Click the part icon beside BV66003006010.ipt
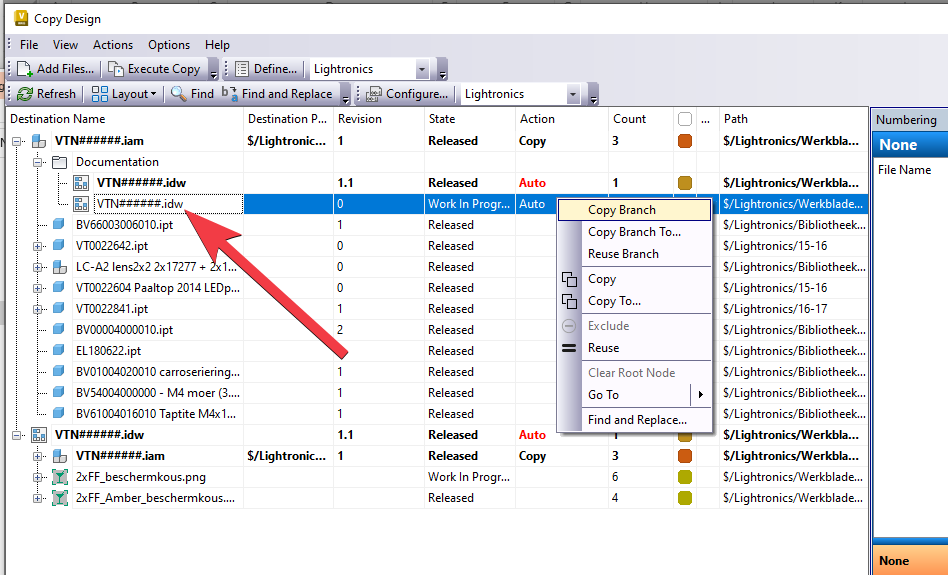The width and height of the screenshot is (948, 575). coord(59,224)
